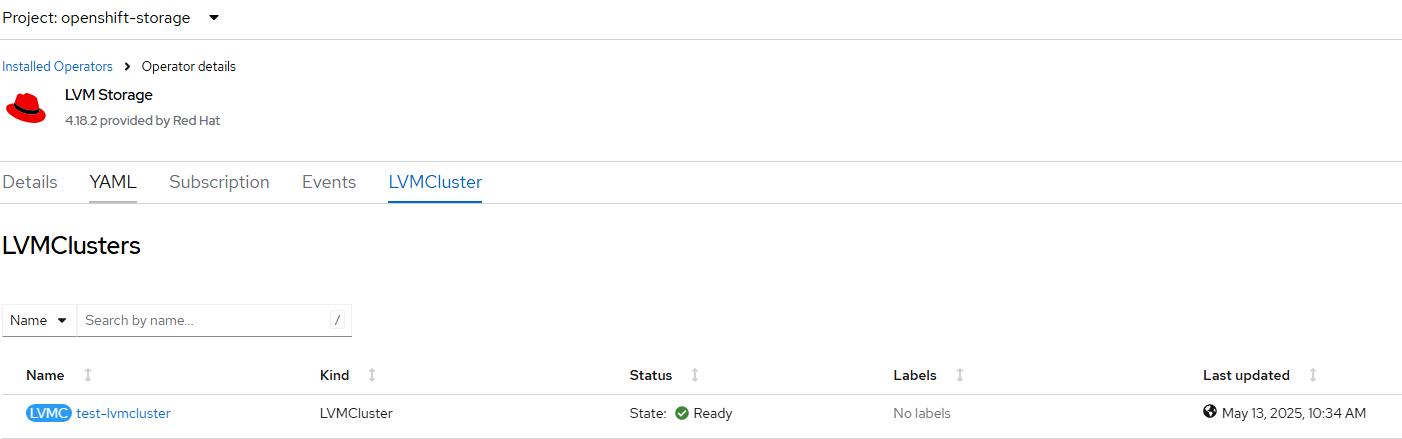Image resolution: width=1402 pixels, height=439 pixels.
Task: Open the Name filter type dropdown
Action: [x=39, y=320]
